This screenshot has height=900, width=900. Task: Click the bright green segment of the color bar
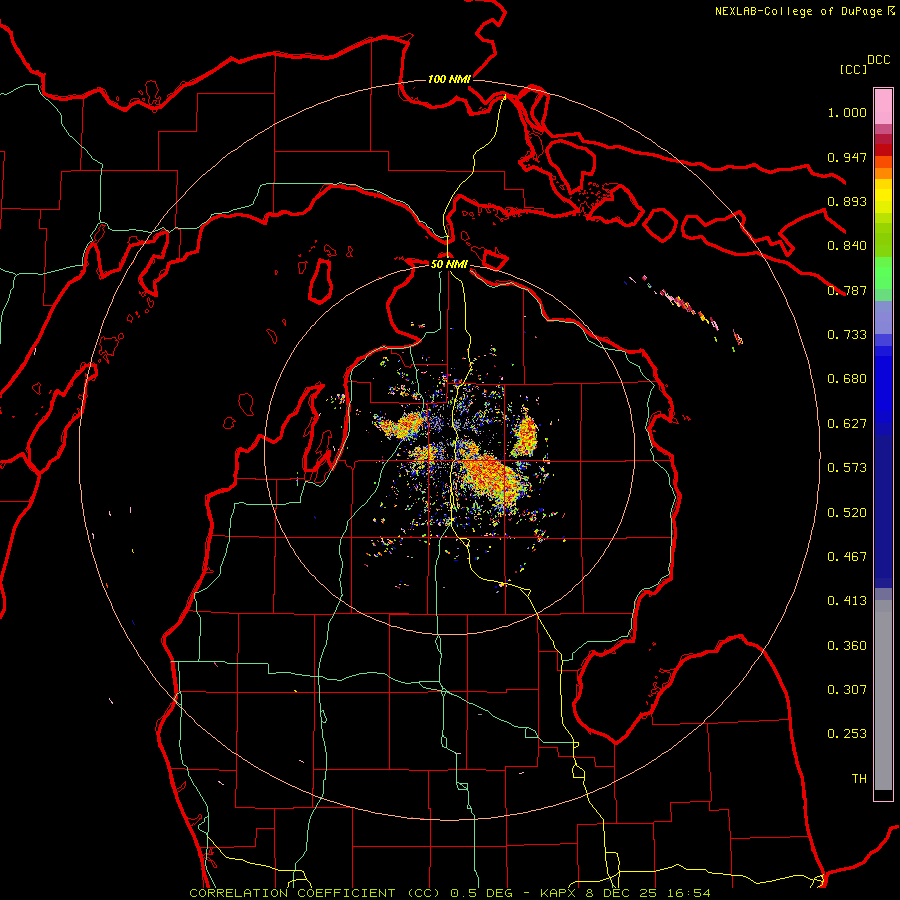click(883, 273)
